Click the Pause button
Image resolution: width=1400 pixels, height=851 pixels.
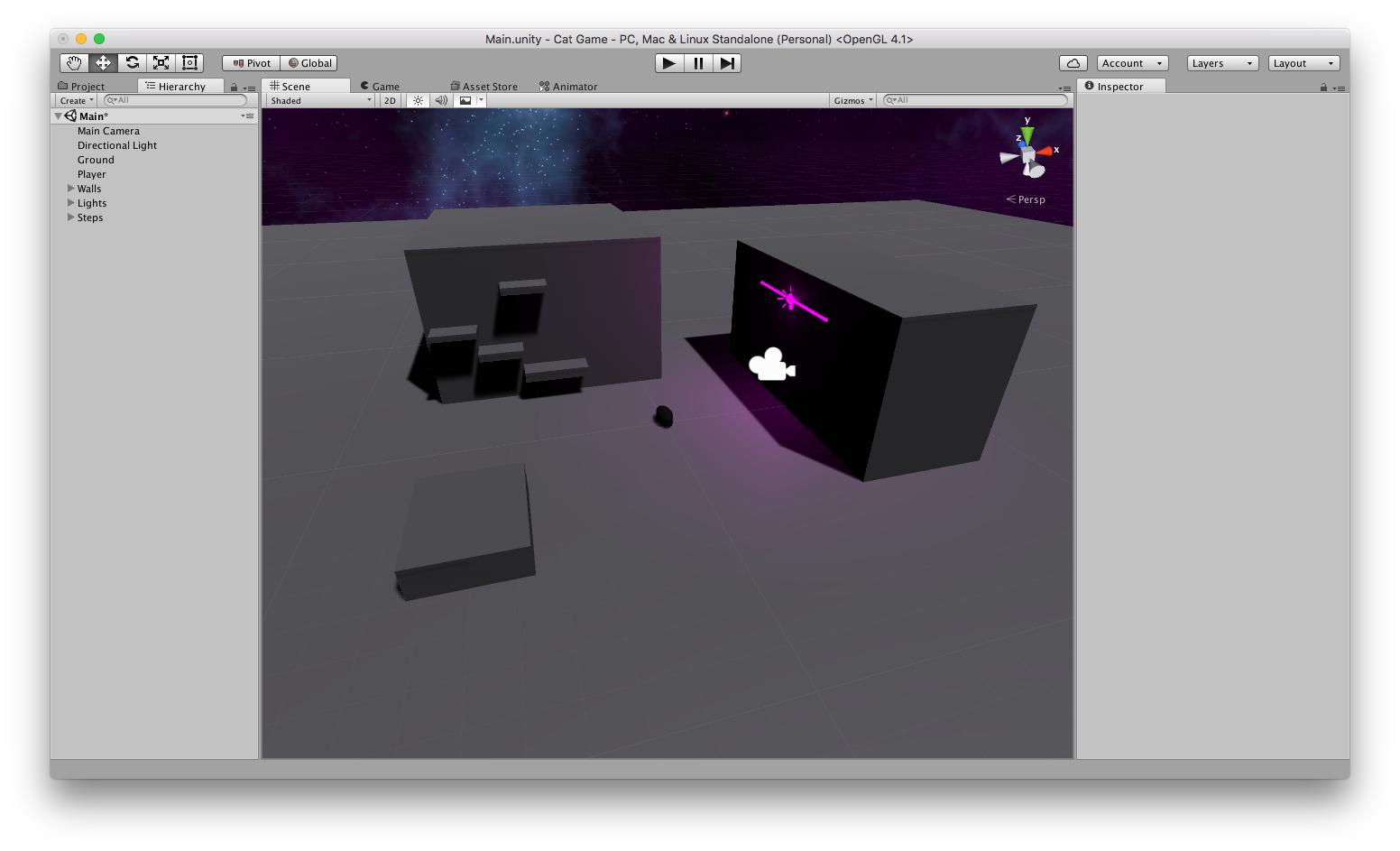tap(698, 63)
